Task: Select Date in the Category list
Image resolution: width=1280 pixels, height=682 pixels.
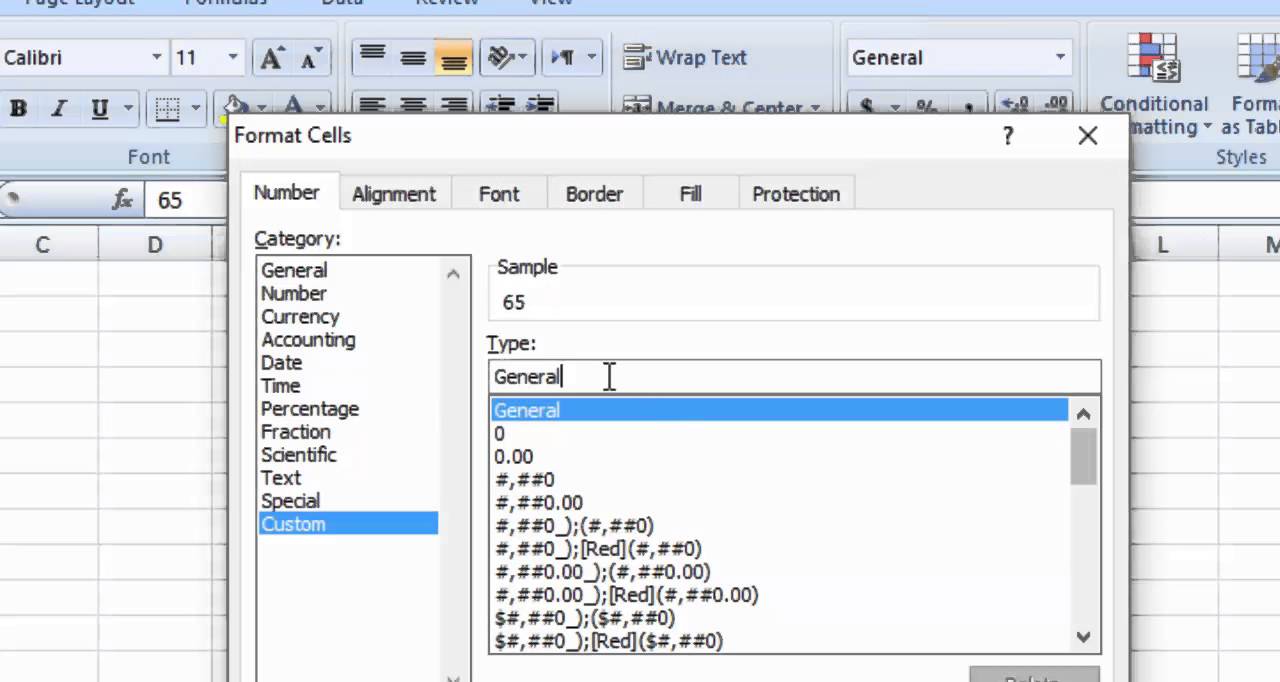Action: pyautogui.click(x=281, y=362)
